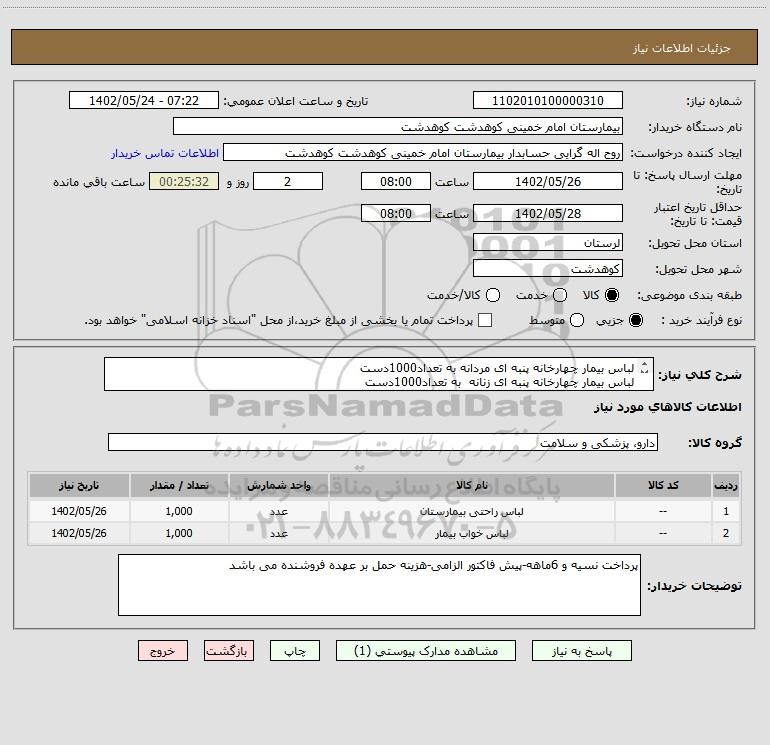Click the response deadline date 1402/05/26 field
The width and height of the screenshot is (770, 745).
tap(548, 181)
